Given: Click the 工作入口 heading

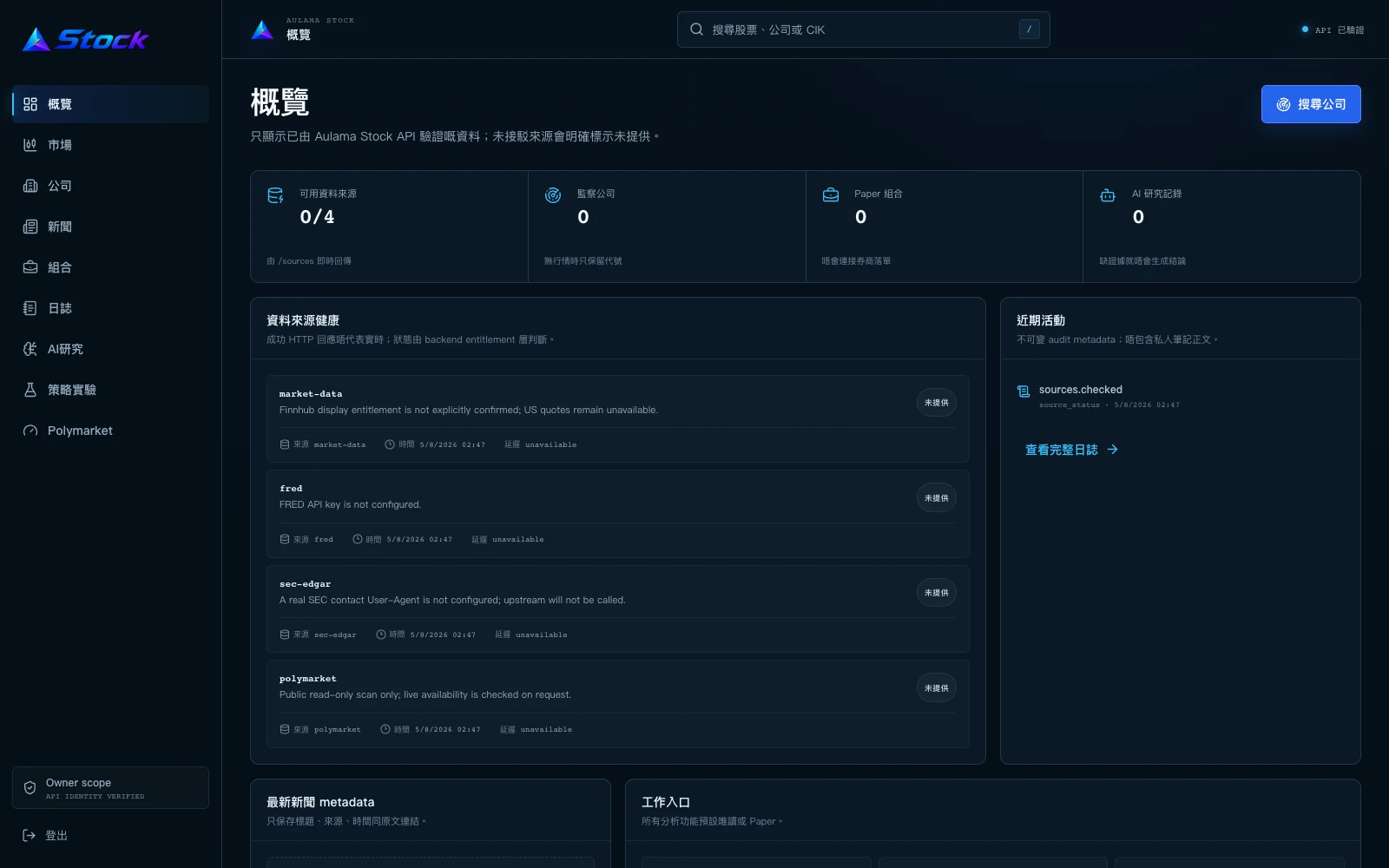Looking at the screenshot, I should 666,802.
